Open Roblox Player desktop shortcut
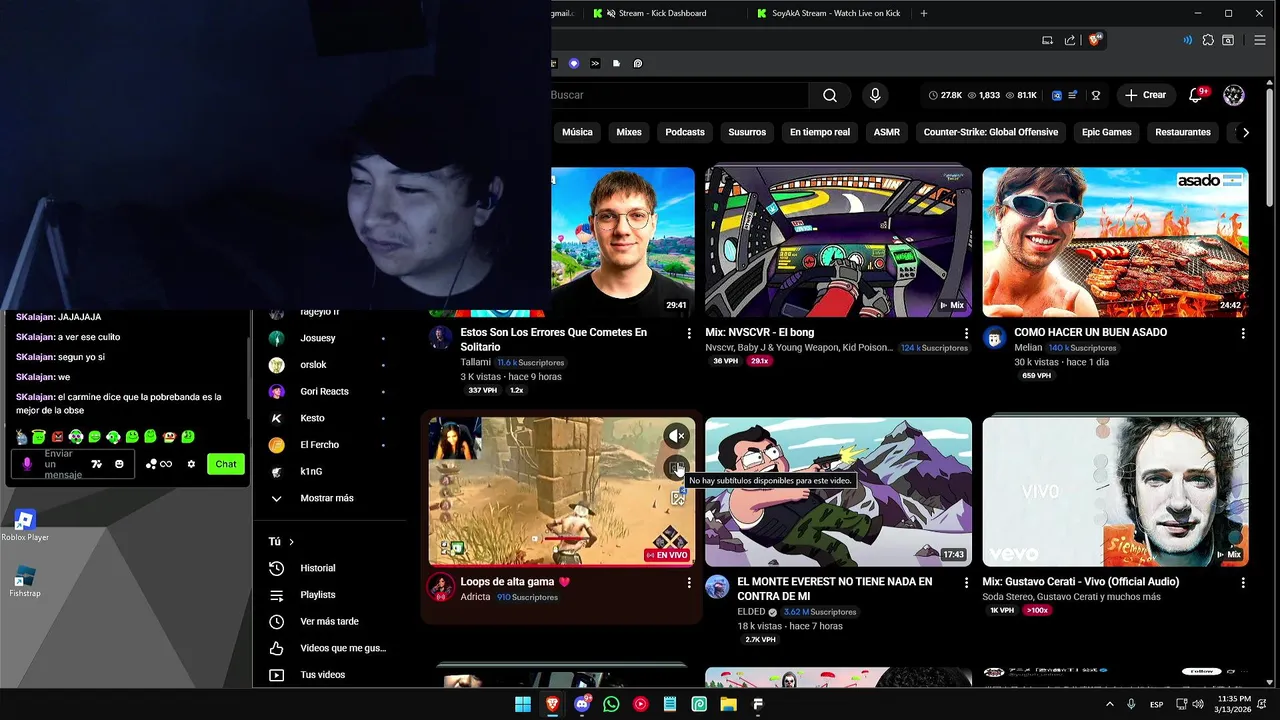Viewport: 1280px width, 720px height. coord(24,525)
